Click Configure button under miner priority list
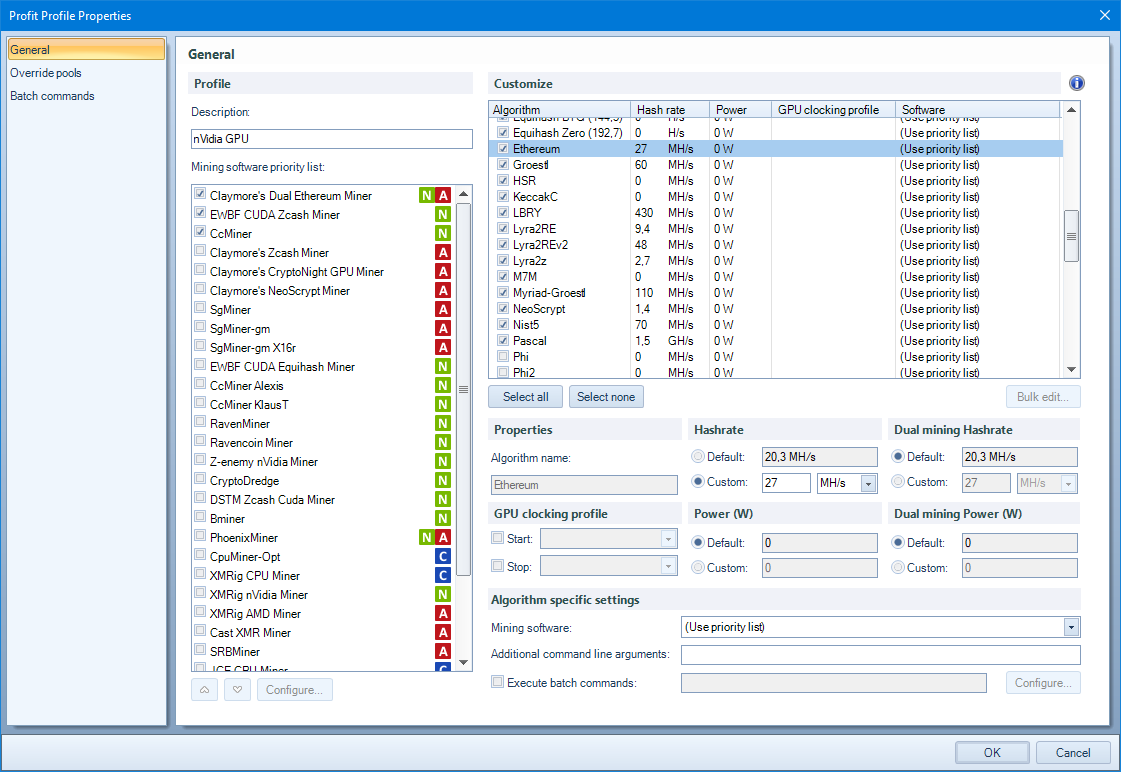This screenshot has width=1121, height=772. 295,690
